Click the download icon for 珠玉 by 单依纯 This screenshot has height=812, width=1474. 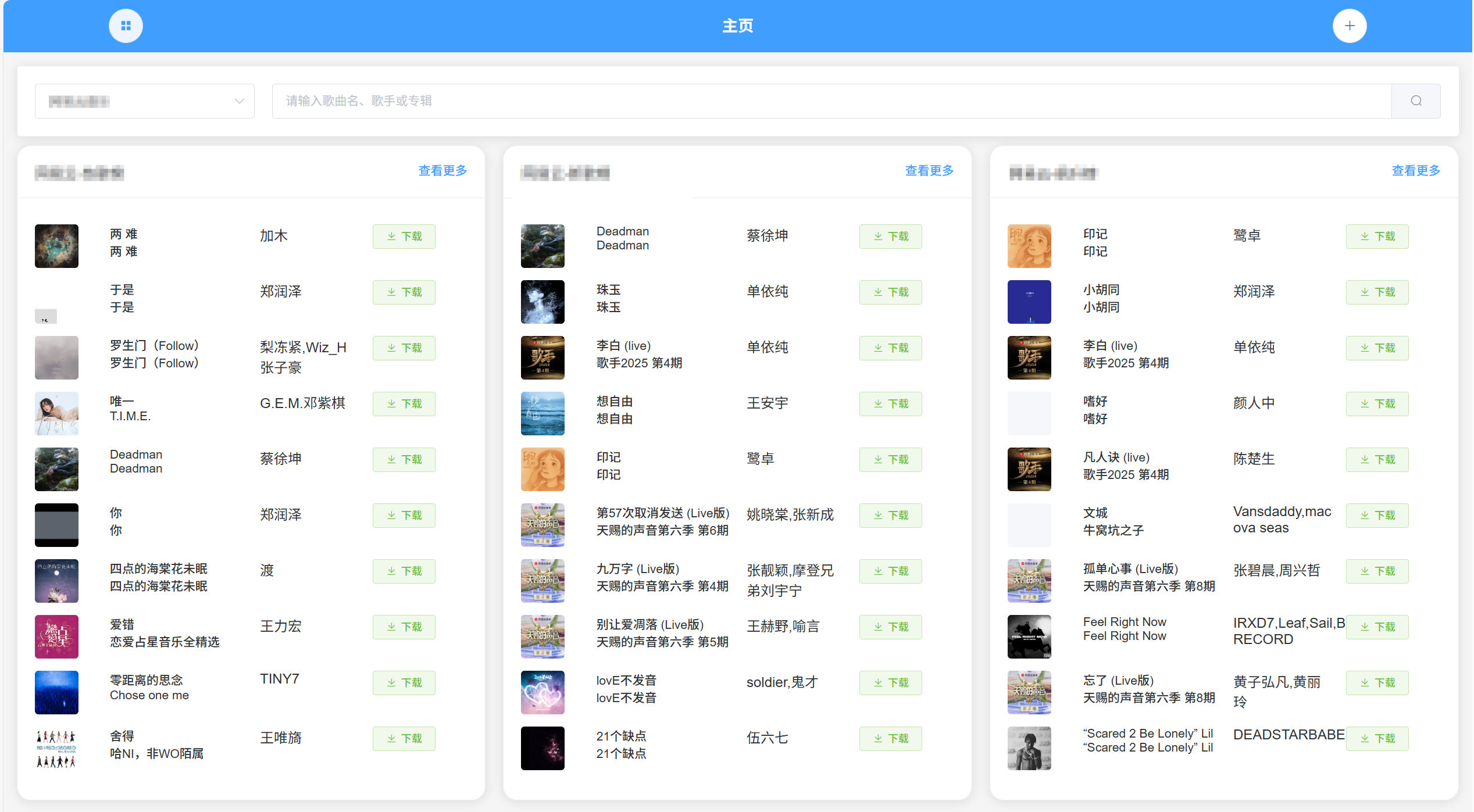(890, 292)
